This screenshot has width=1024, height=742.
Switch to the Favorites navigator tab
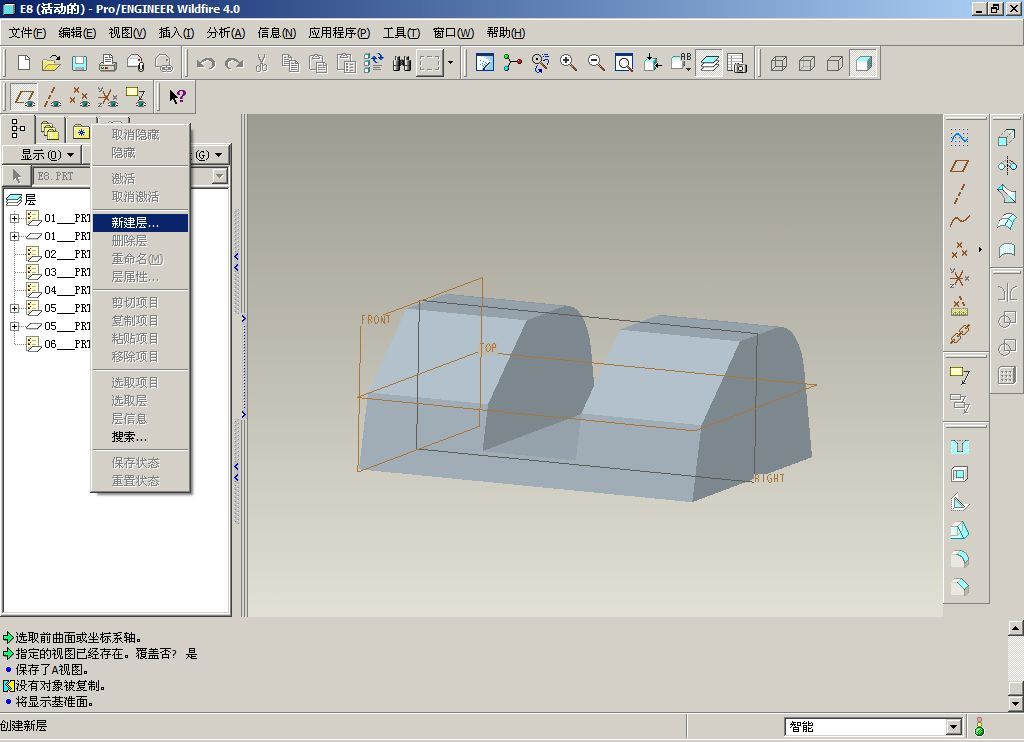click(x=80, y=131)
